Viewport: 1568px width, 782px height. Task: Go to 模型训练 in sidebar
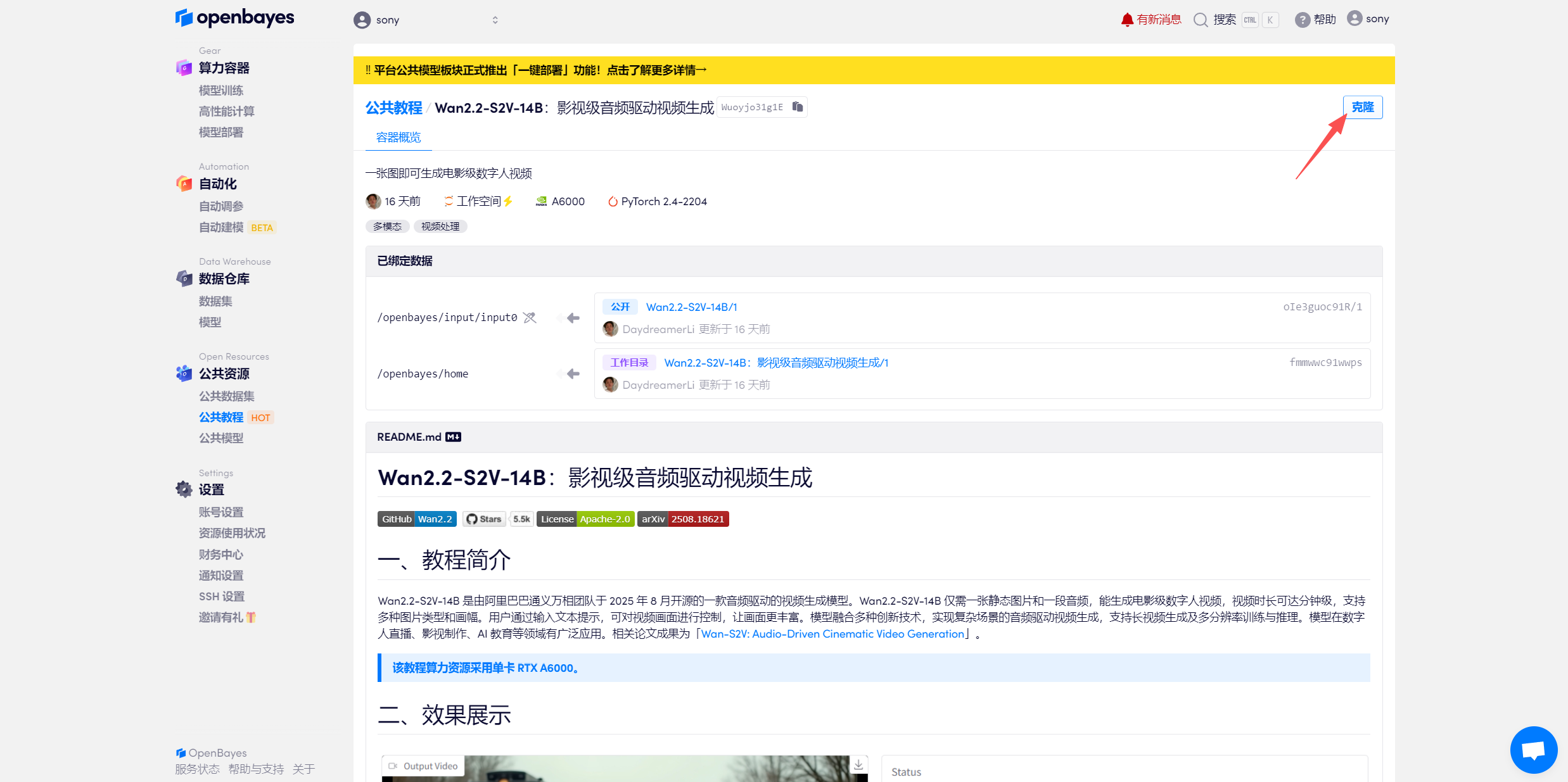[x=221, y=91]
